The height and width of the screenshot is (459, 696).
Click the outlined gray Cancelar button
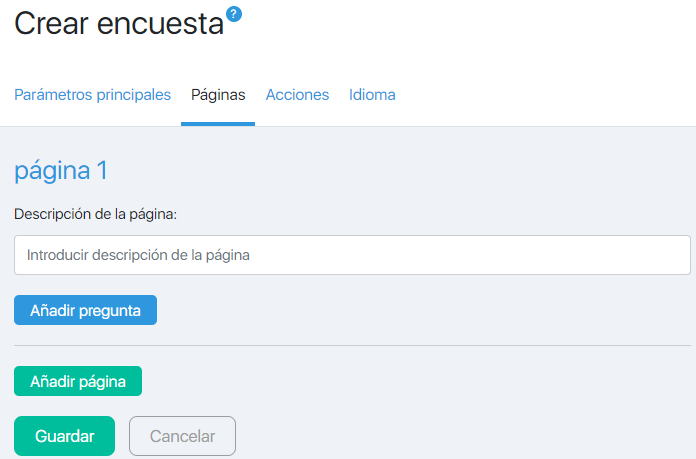coord(182,436)
